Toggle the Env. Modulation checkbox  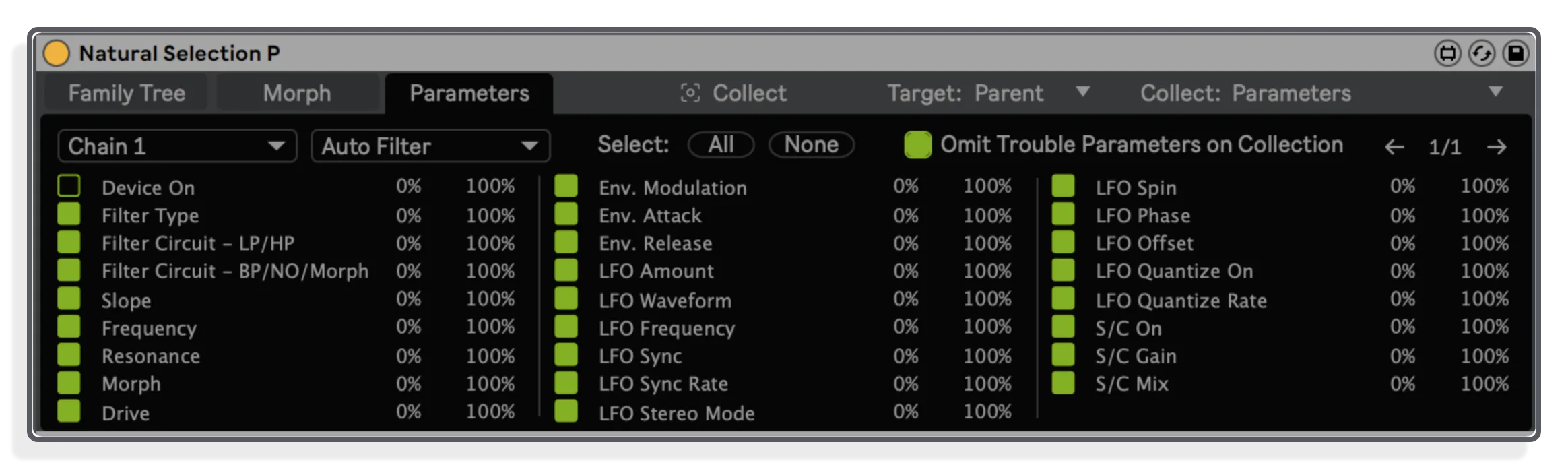566,186
